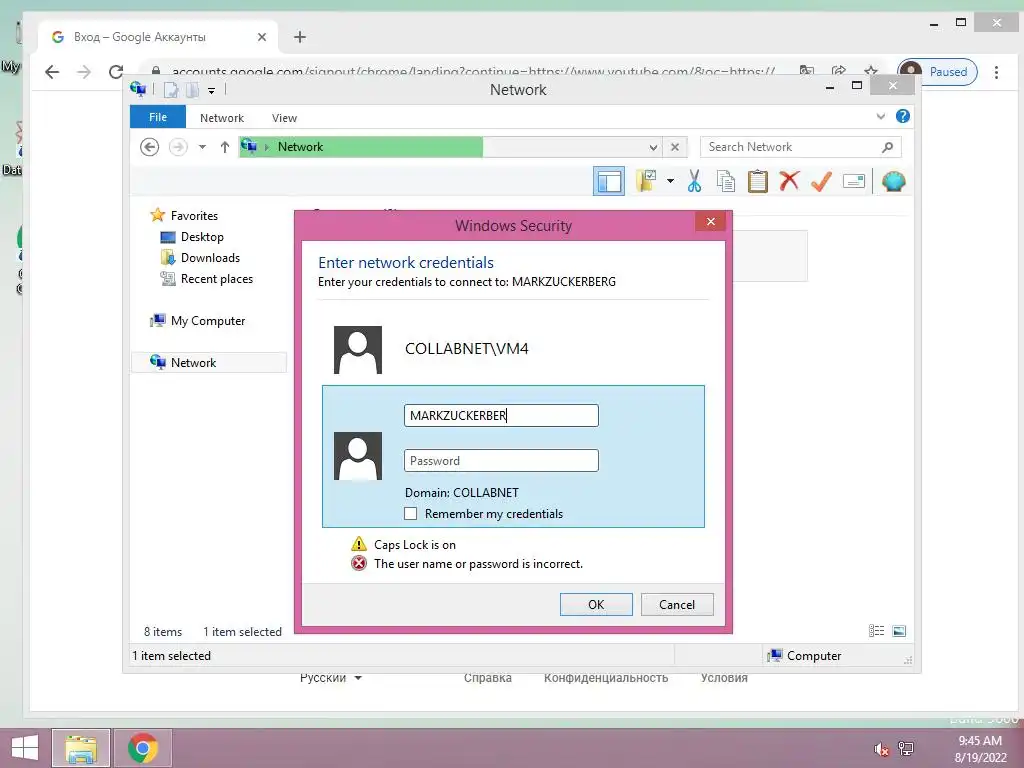Select Network in navigation pane
Viewport: 1024px width, 768px height.
point(209,362)
